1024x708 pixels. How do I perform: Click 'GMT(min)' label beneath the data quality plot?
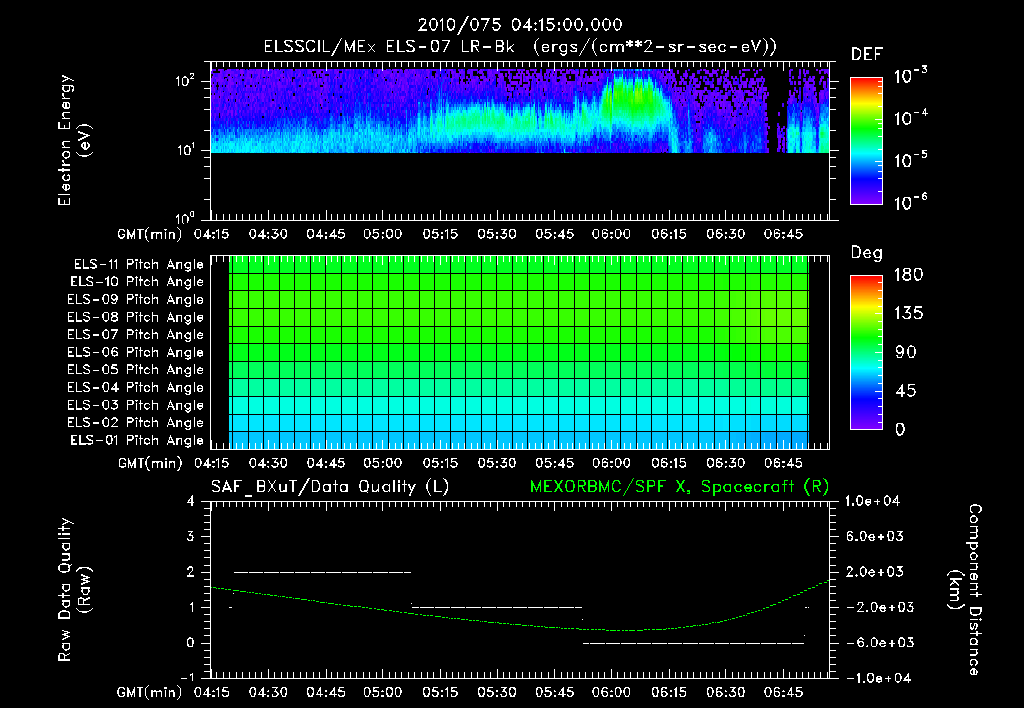[x=150, y=692]
